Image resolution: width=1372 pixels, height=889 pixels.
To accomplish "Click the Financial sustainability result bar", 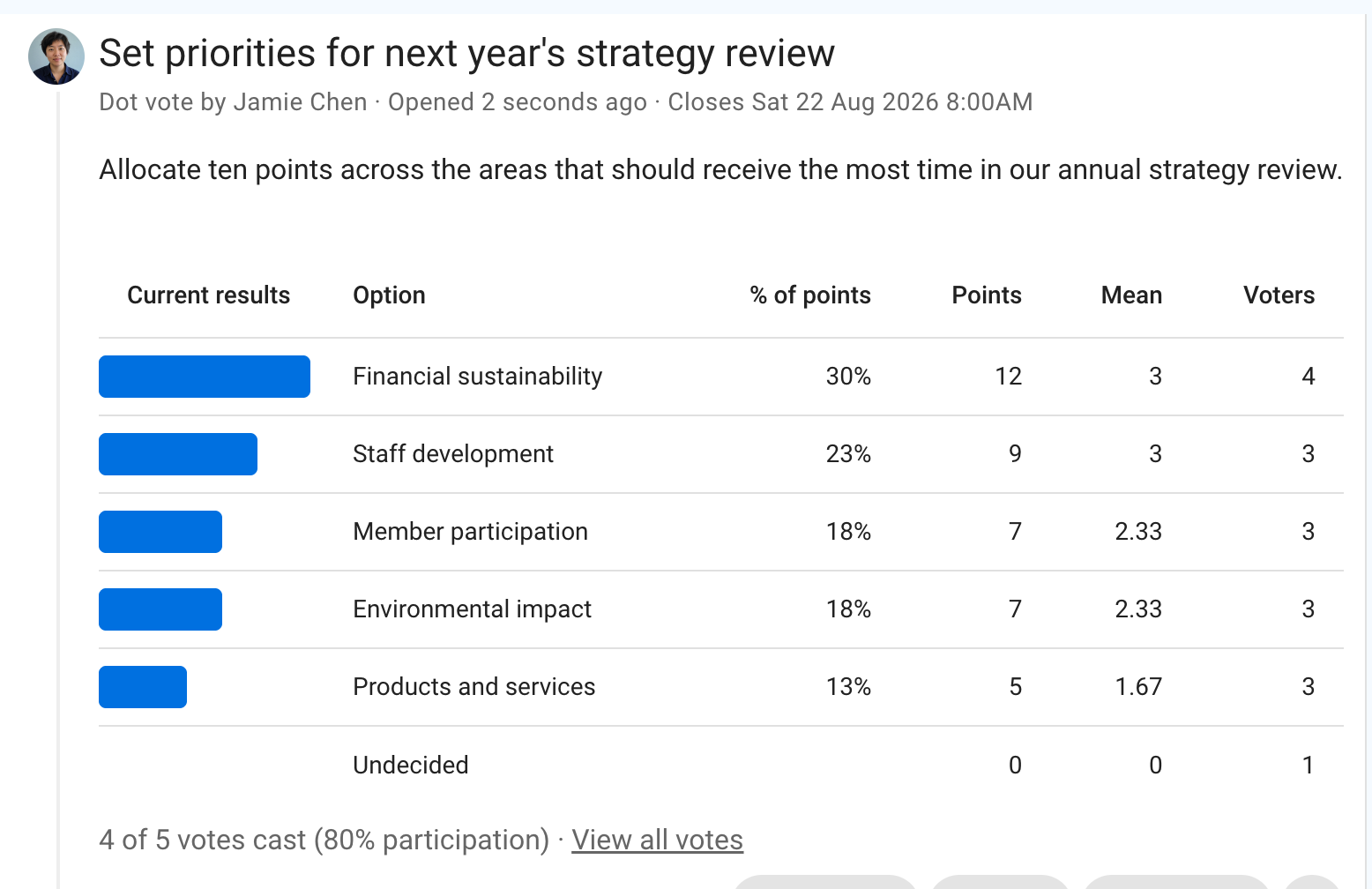I will click(x=205, y=377).
